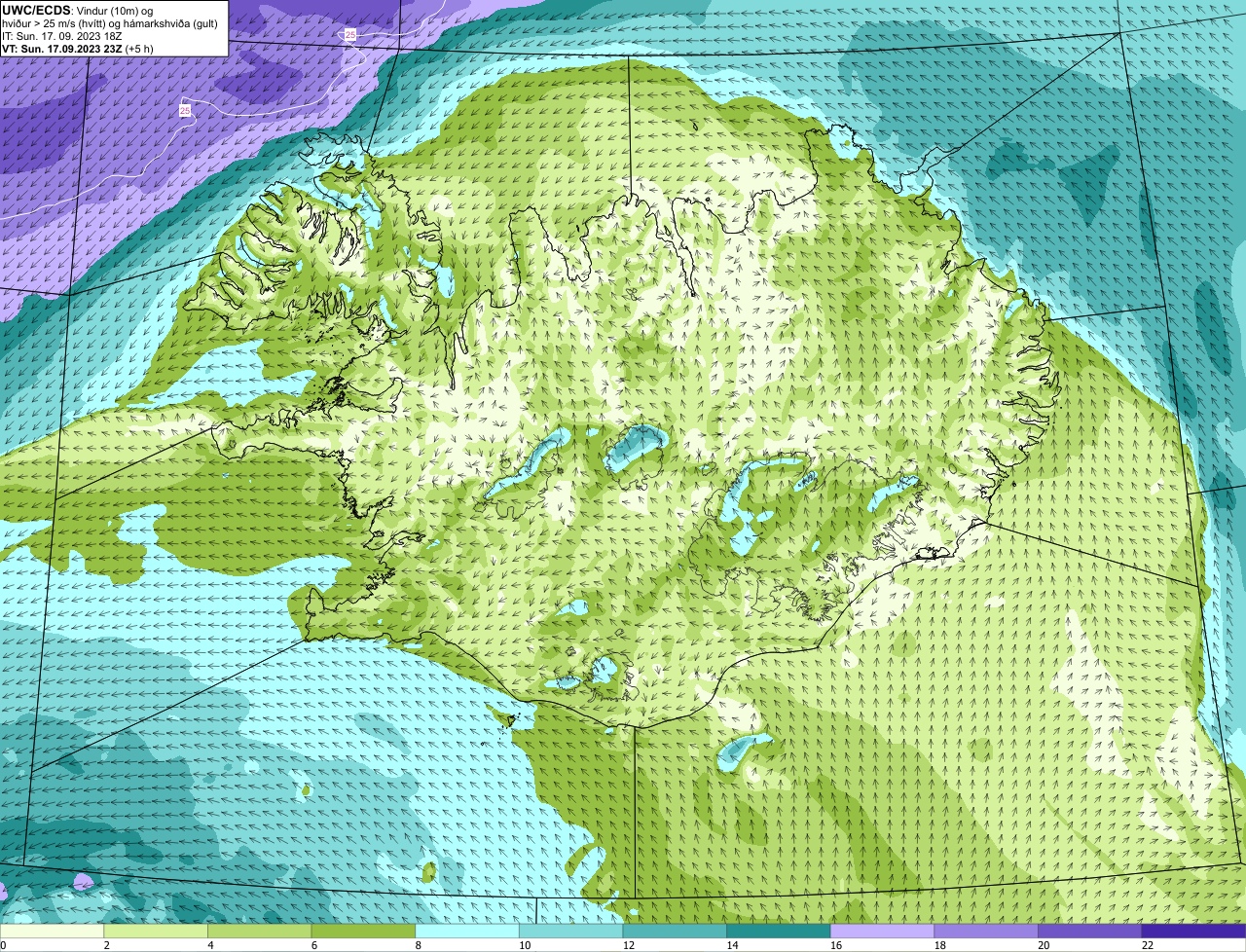Click the 12–14 m/s teal legend swatch
This screenshot has height=952, width=1246.
coord(675,931)
